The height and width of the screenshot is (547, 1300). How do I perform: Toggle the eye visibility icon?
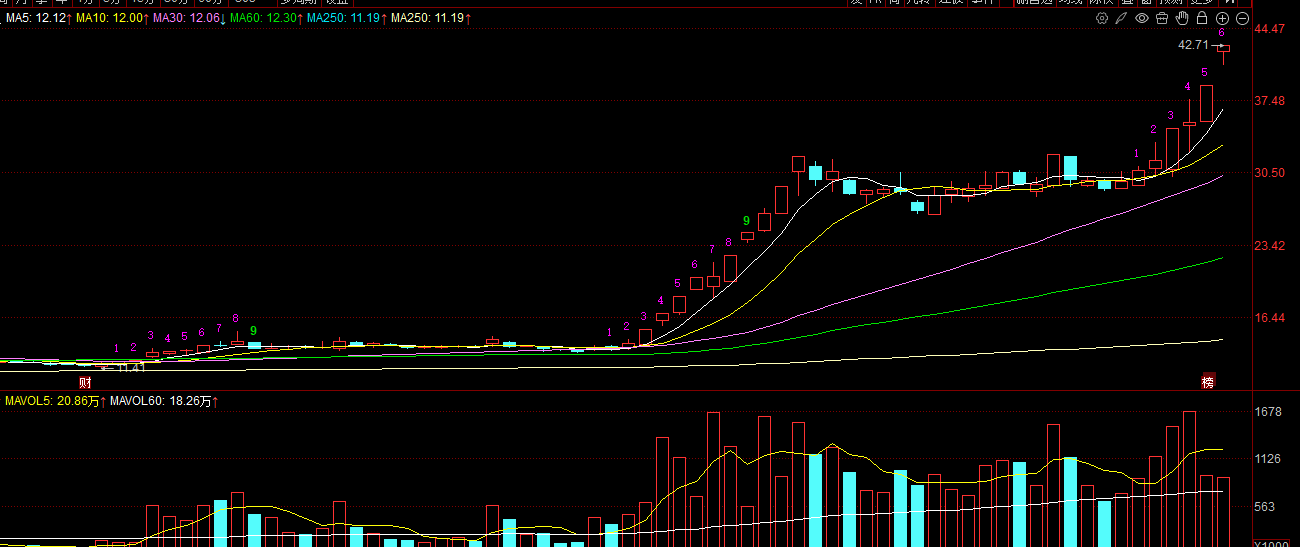pyautogui.click(x=1142, y=18)
